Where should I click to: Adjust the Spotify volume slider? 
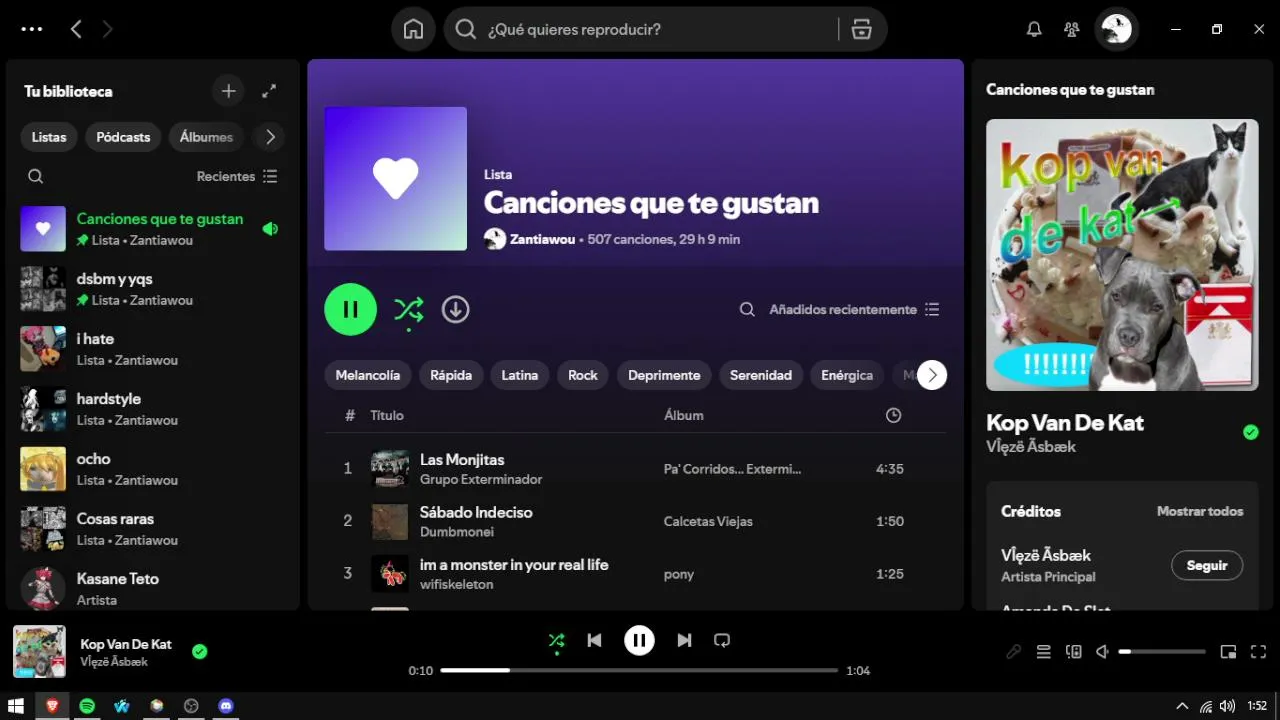tap(1162, 652)
